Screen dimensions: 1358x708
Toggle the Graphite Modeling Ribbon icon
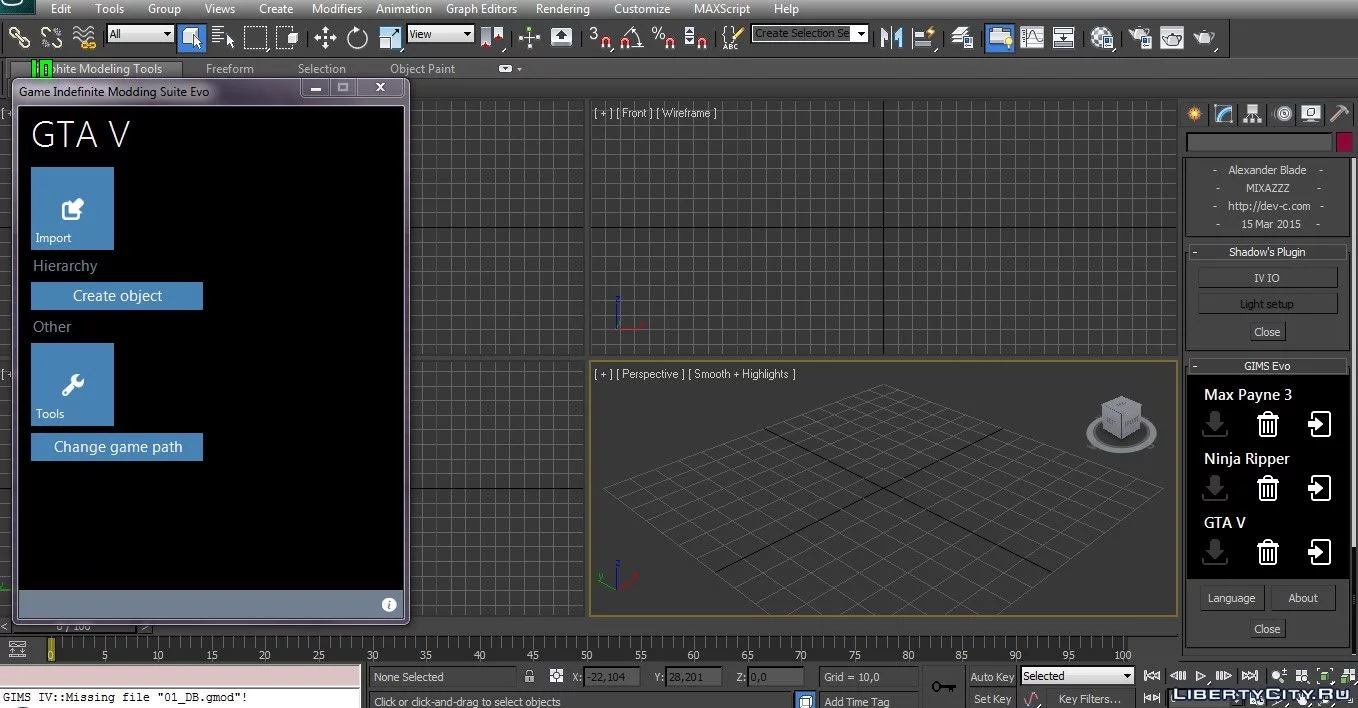tap(999, 38)
